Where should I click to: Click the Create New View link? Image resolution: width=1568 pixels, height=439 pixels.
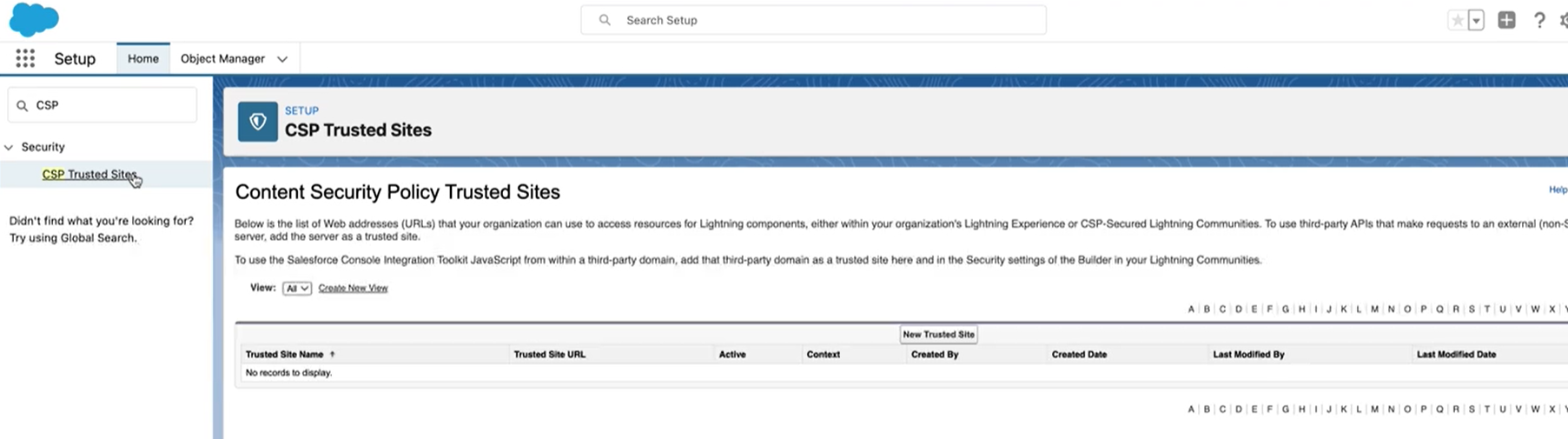(353, 288)
